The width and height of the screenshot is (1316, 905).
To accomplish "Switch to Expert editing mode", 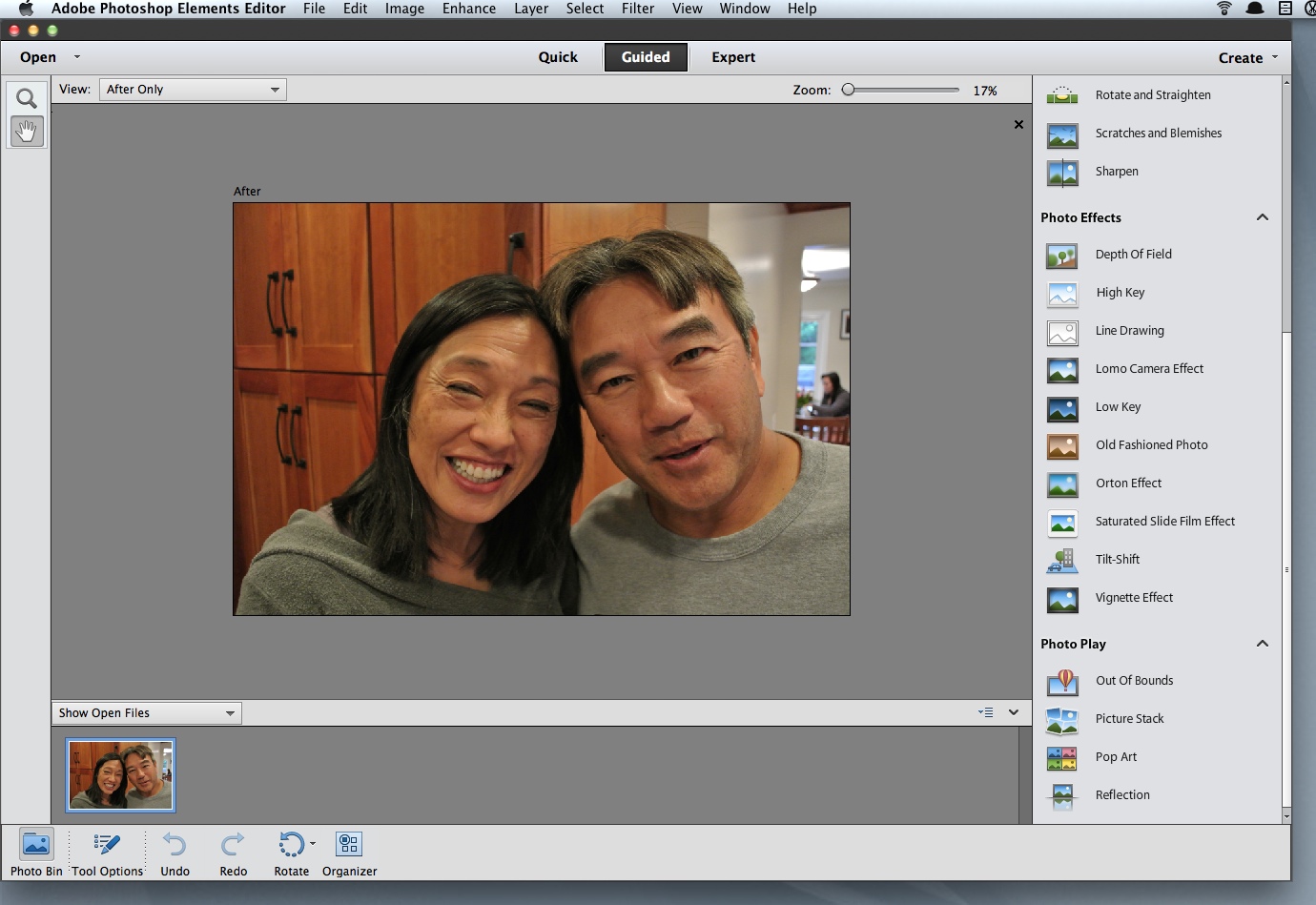I will 732,57.
